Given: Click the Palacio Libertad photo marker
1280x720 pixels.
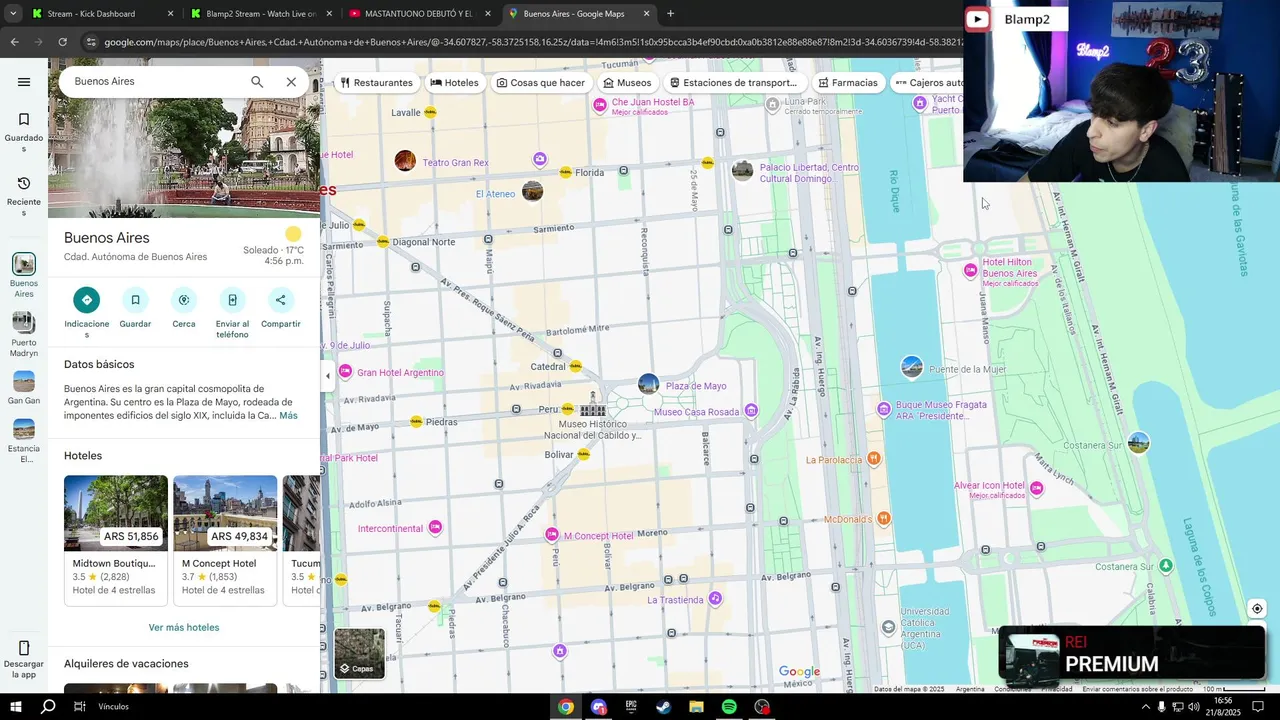Looking at the screenshot, I should [x=742, y=170].
